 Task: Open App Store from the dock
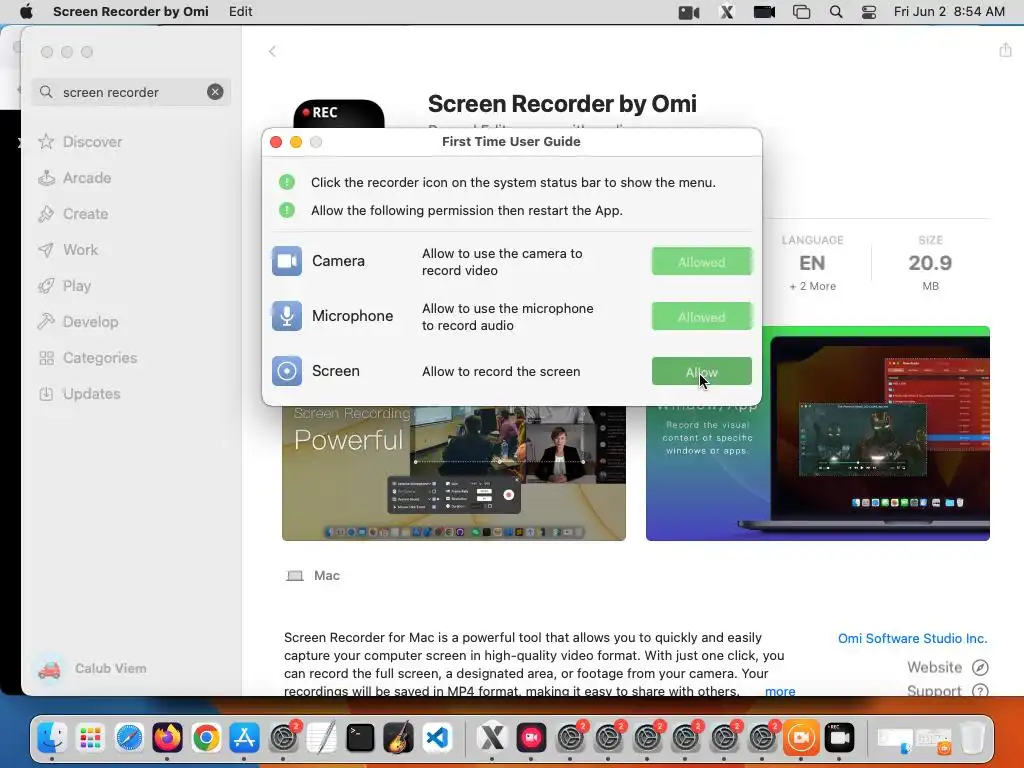244,738
